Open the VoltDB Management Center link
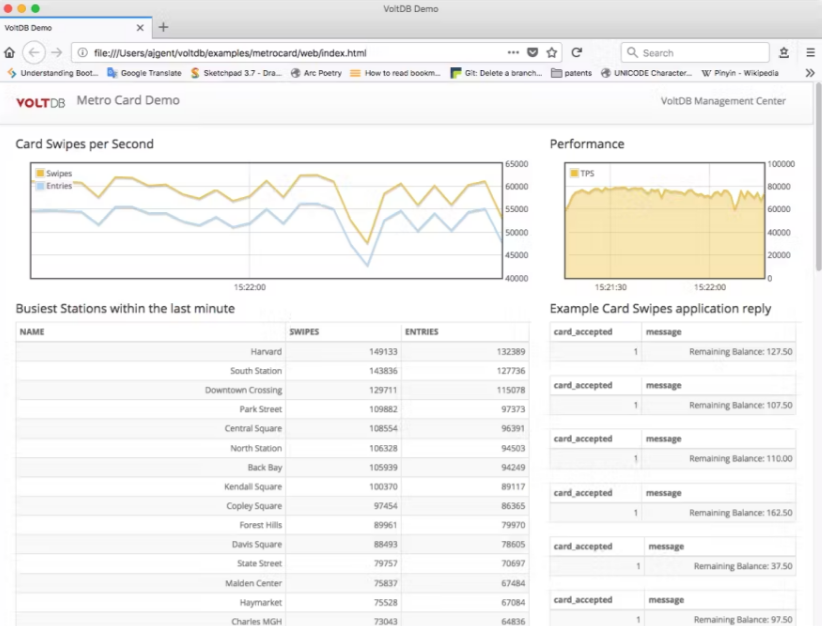822x626 pixels. click(723, 101)
